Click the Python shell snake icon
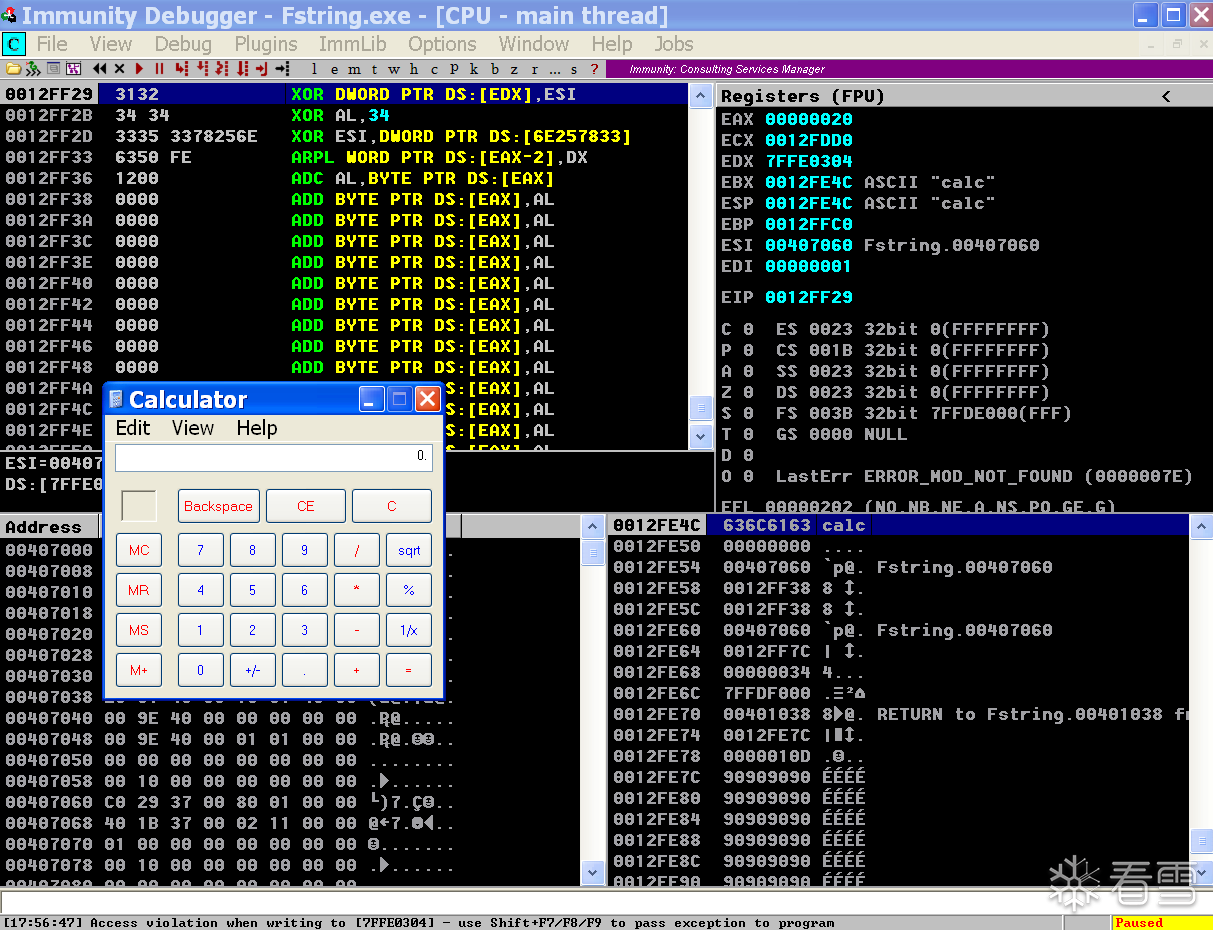 coord(33,69)
